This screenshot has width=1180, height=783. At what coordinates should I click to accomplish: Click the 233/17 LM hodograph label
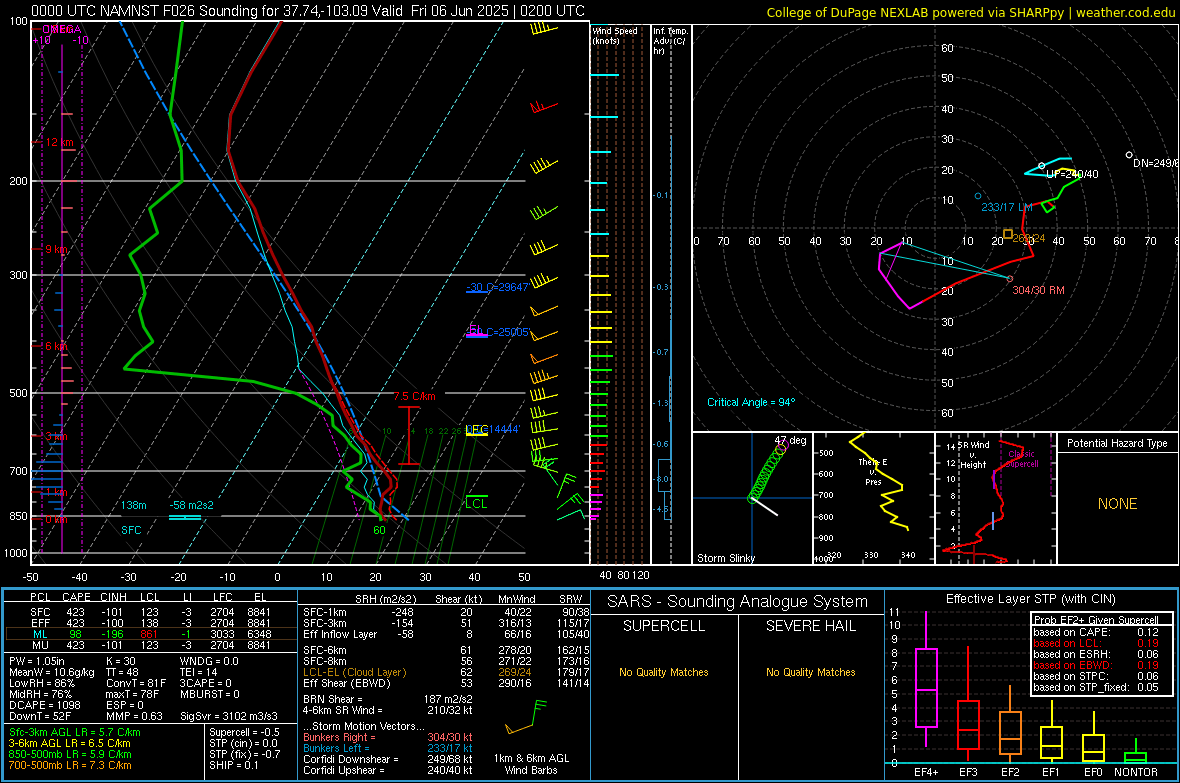point(1006,207)
